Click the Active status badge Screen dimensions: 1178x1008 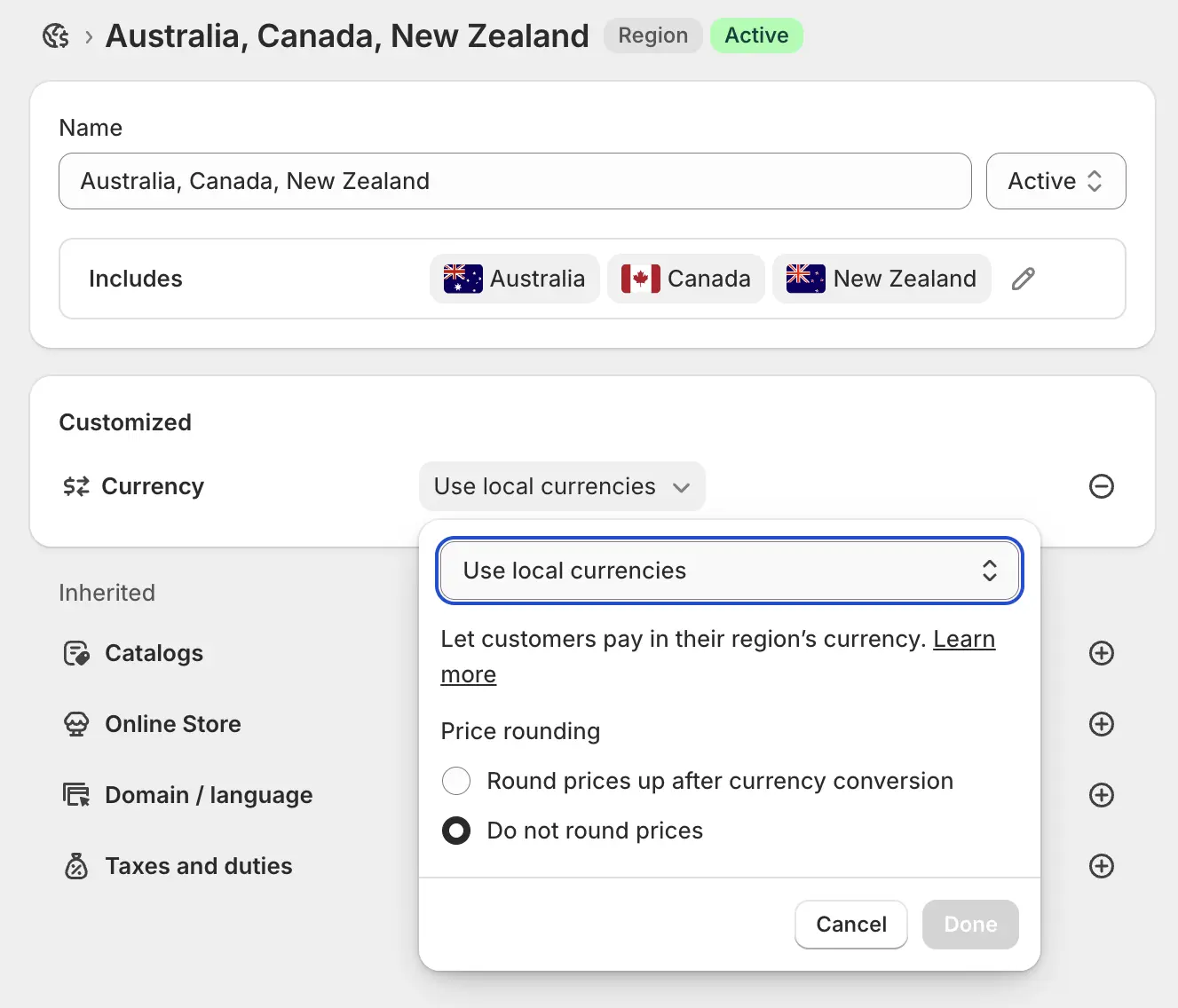(x=756, y=35)
